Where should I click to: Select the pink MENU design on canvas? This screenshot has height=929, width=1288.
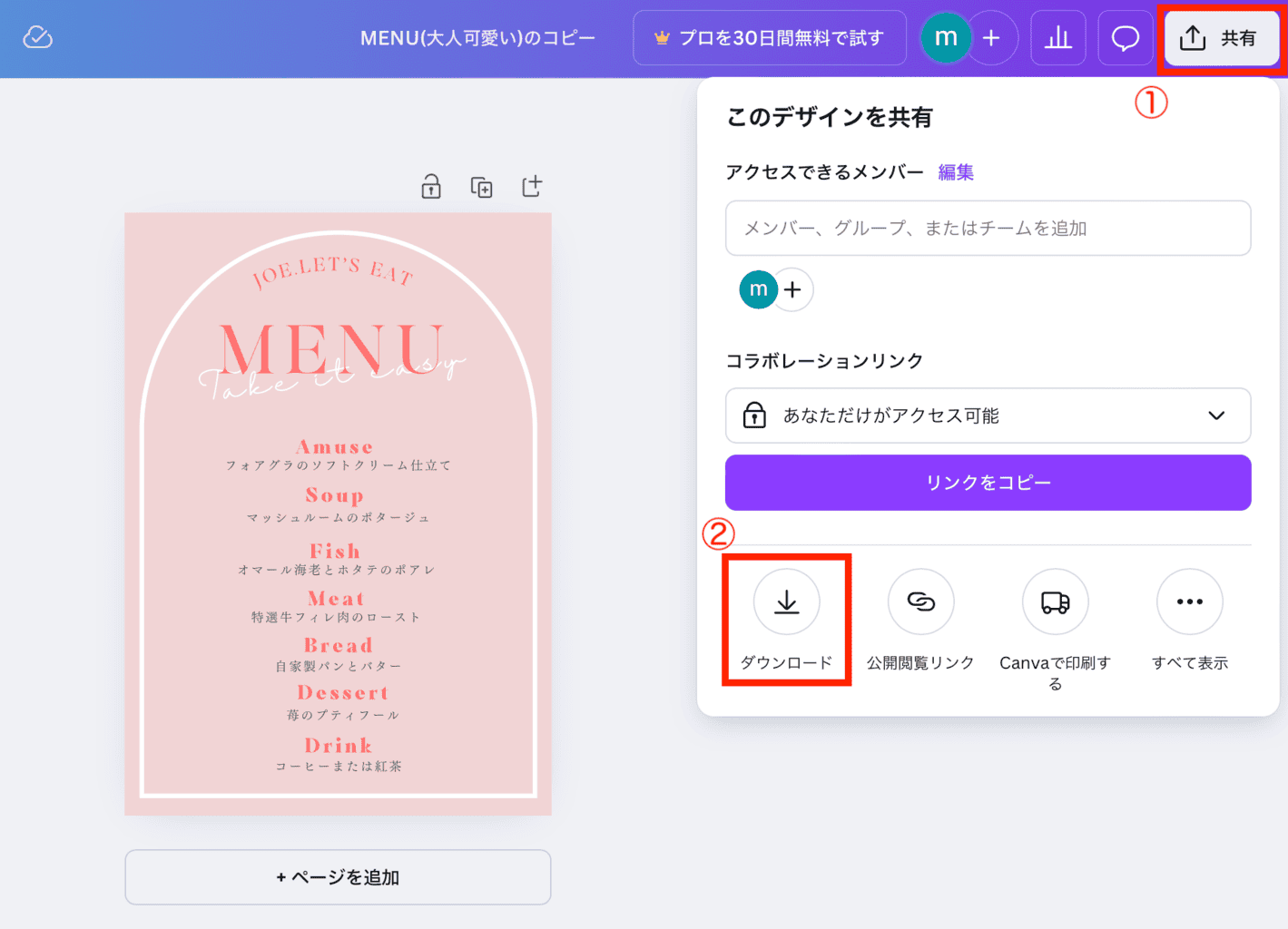click(338, 513)
